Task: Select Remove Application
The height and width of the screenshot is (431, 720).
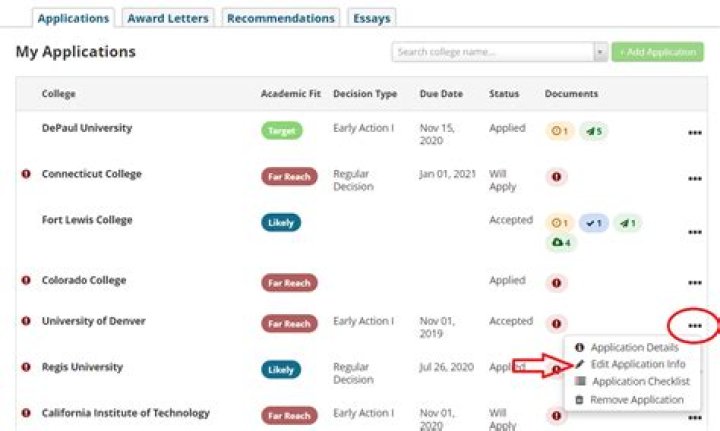Action: [630, 400]
